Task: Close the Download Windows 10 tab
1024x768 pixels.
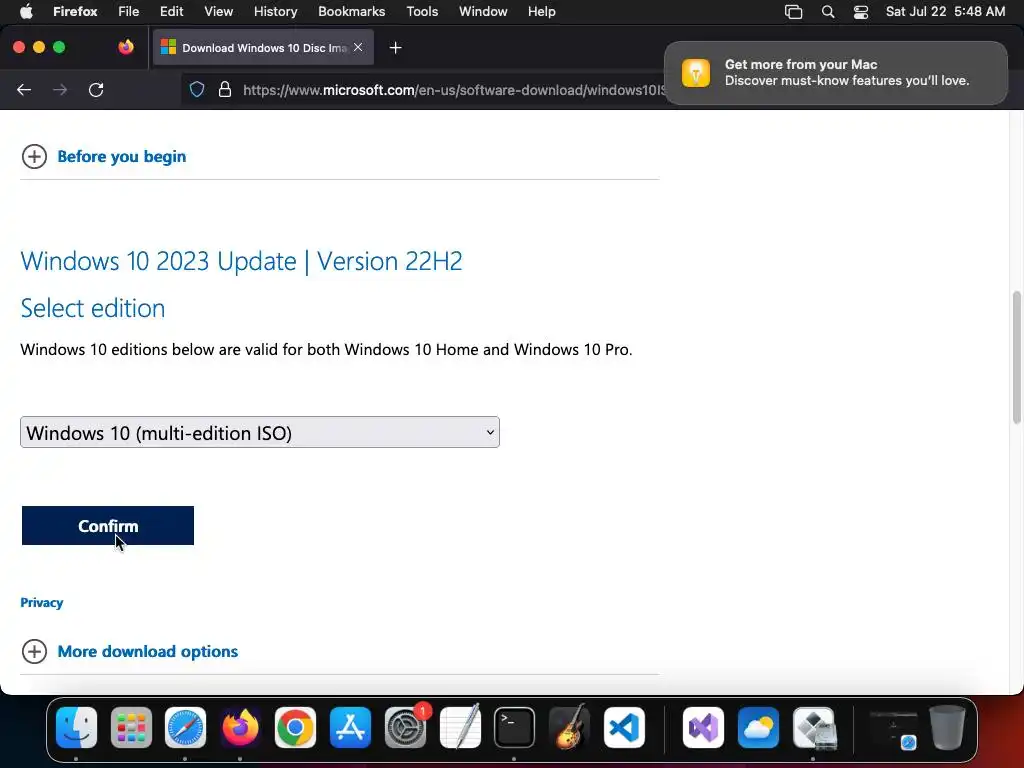Action: click(x=358, y=47)
